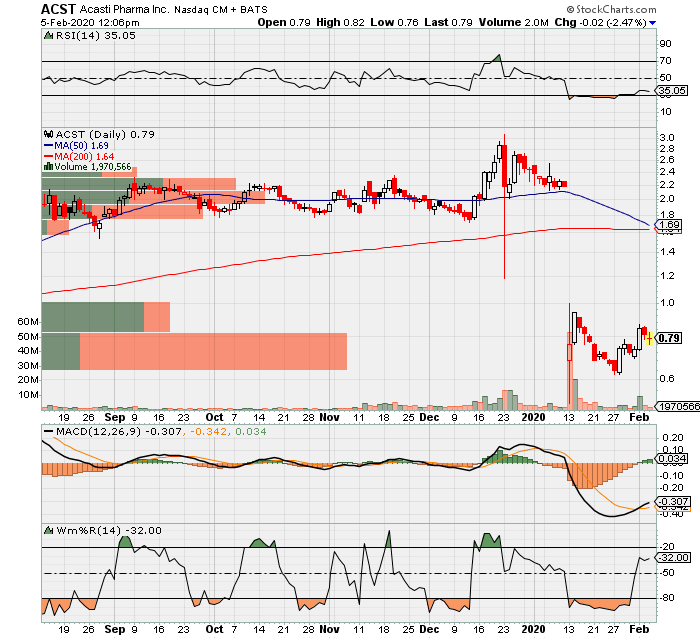Screen dimensions: 700x639
Task: Click the Oct label under the Wm%R panel
Action: click(214, 629)
